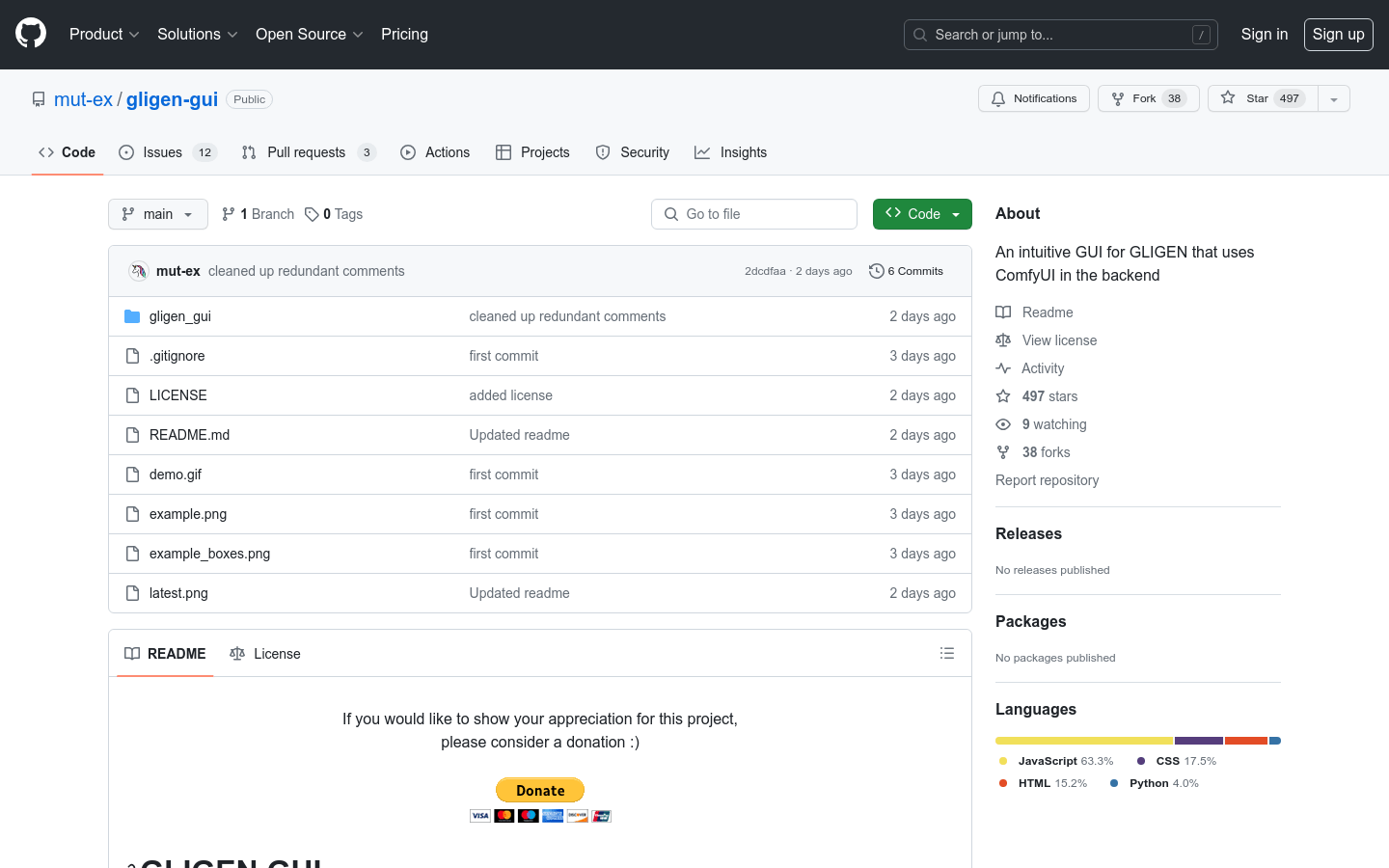Click the Go to file search box

coord(754,214)
